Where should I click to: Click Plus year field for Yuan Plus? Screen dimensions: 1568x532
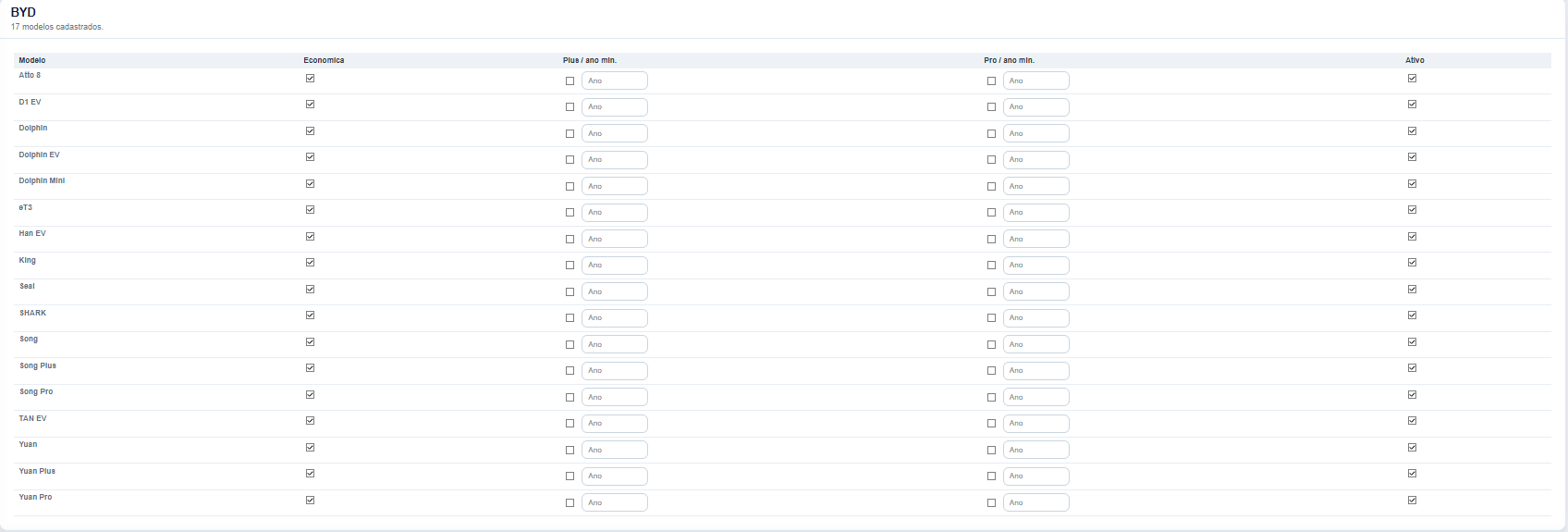coord(614,476)
